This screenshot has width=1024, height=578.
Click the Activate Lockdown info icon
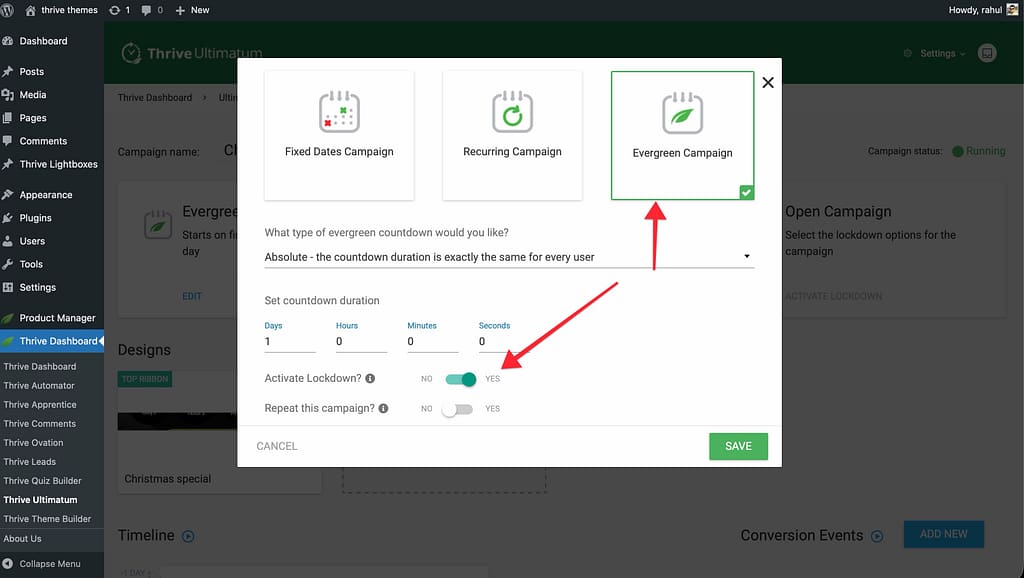point(370,379)
